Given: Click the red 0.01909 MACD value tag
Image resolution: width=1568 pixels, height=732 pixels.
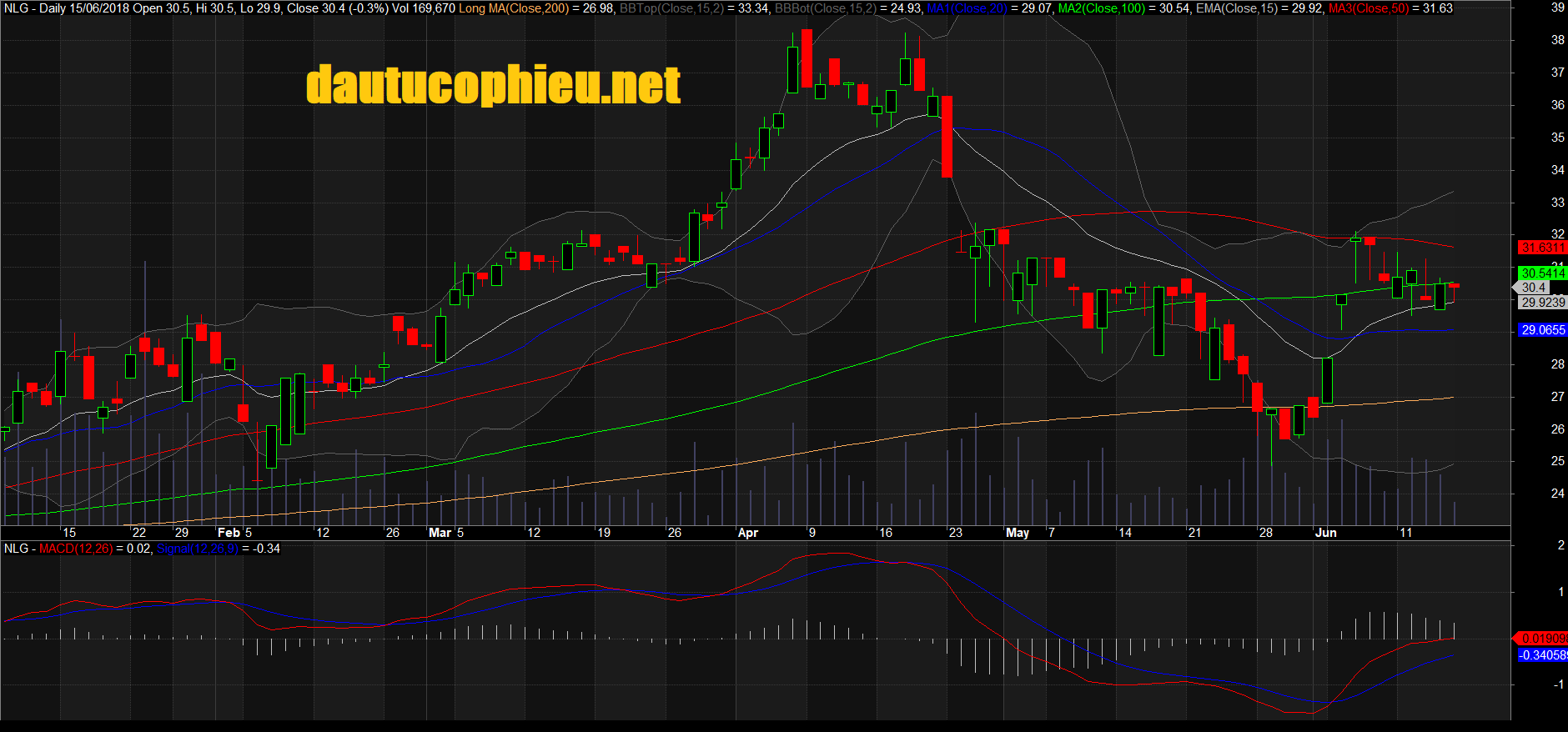Looking at the screenshot, I should pyautogui.click(x=1543, y=639).
